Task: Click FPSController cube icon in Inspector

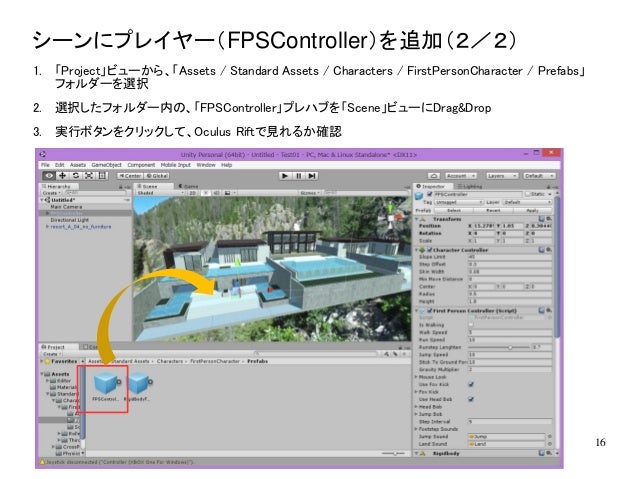Action: point(419,196)
